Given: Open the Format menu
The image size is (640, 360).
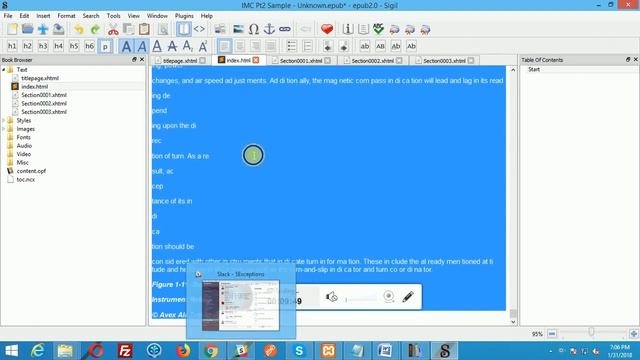Looking at the screenshot, I should [x=66, y=16].
